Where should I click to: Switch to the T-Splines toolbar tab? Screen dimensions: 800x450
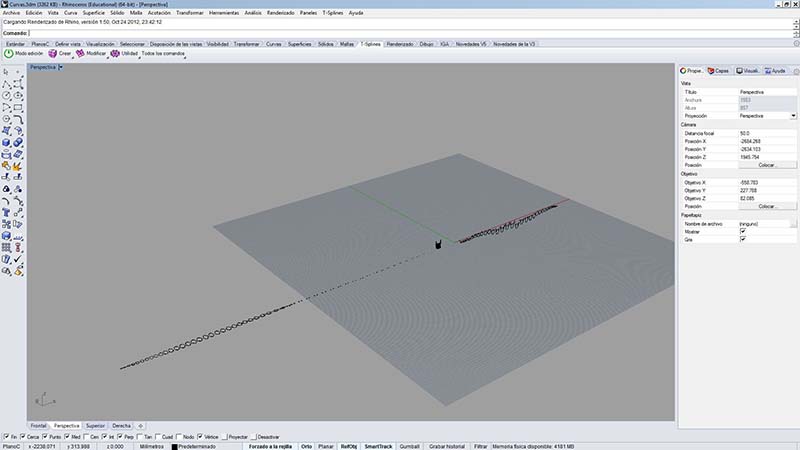[x=370, y=44]
